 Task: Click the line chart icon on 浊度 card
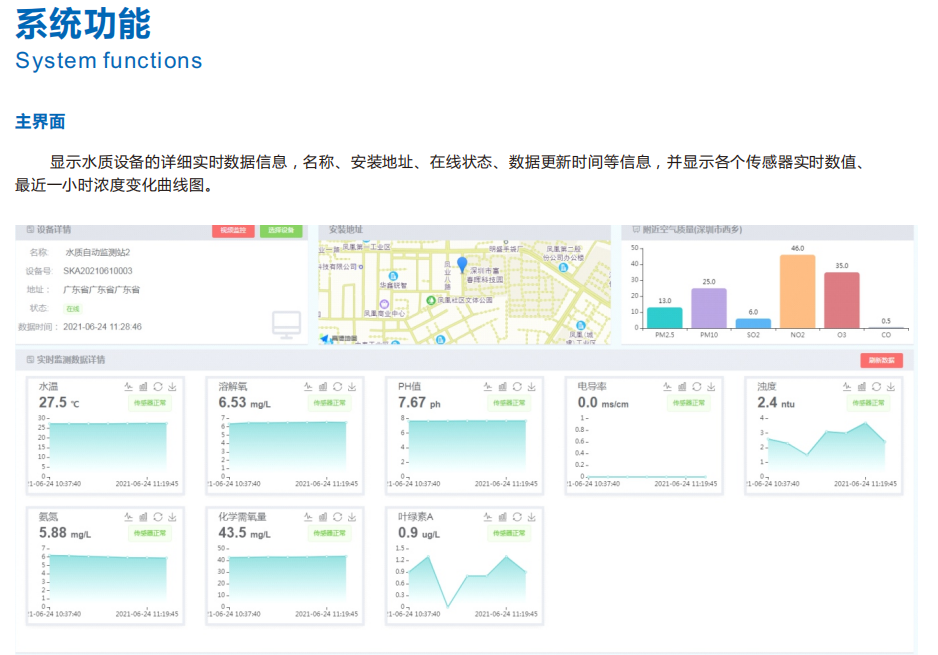click(847, 387)
